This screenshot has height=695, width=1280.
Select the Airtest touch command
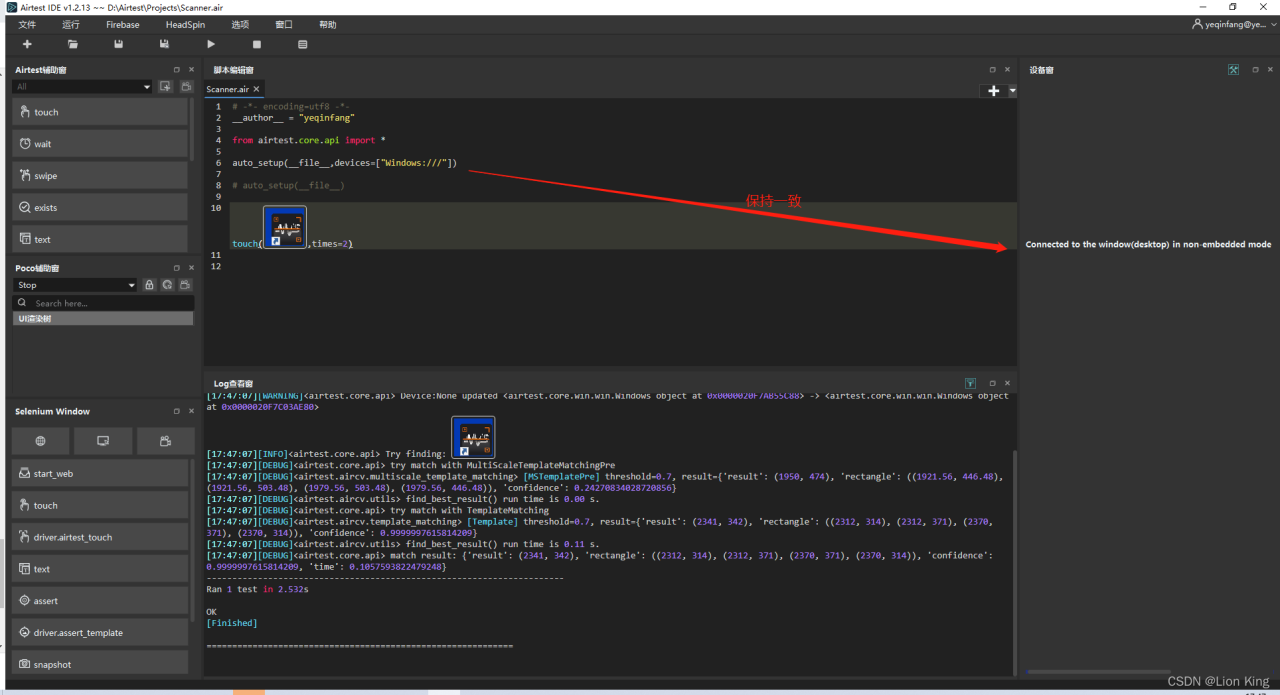click(100, 112)
